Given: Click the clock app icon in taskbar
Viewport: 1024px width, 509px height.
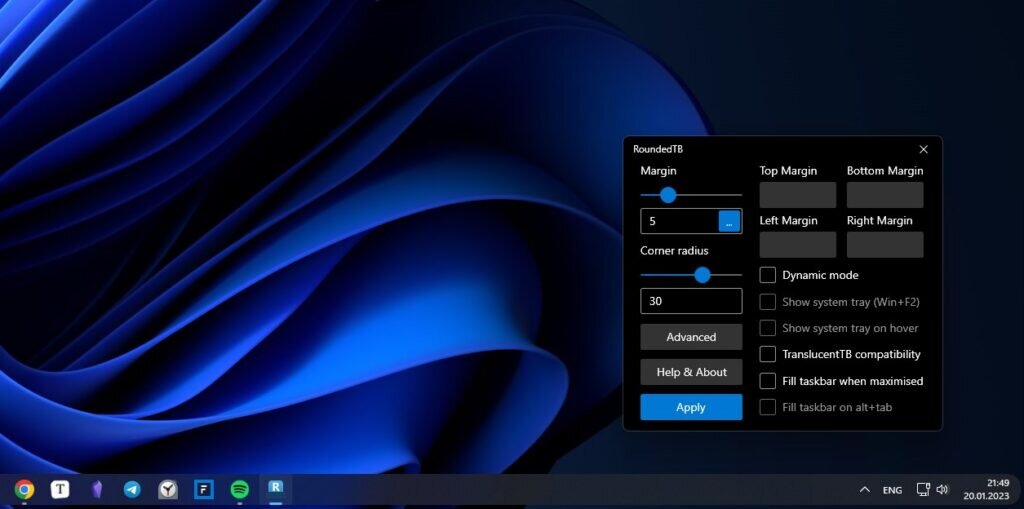Looking at the screenshot, I should tap(168, 489).
